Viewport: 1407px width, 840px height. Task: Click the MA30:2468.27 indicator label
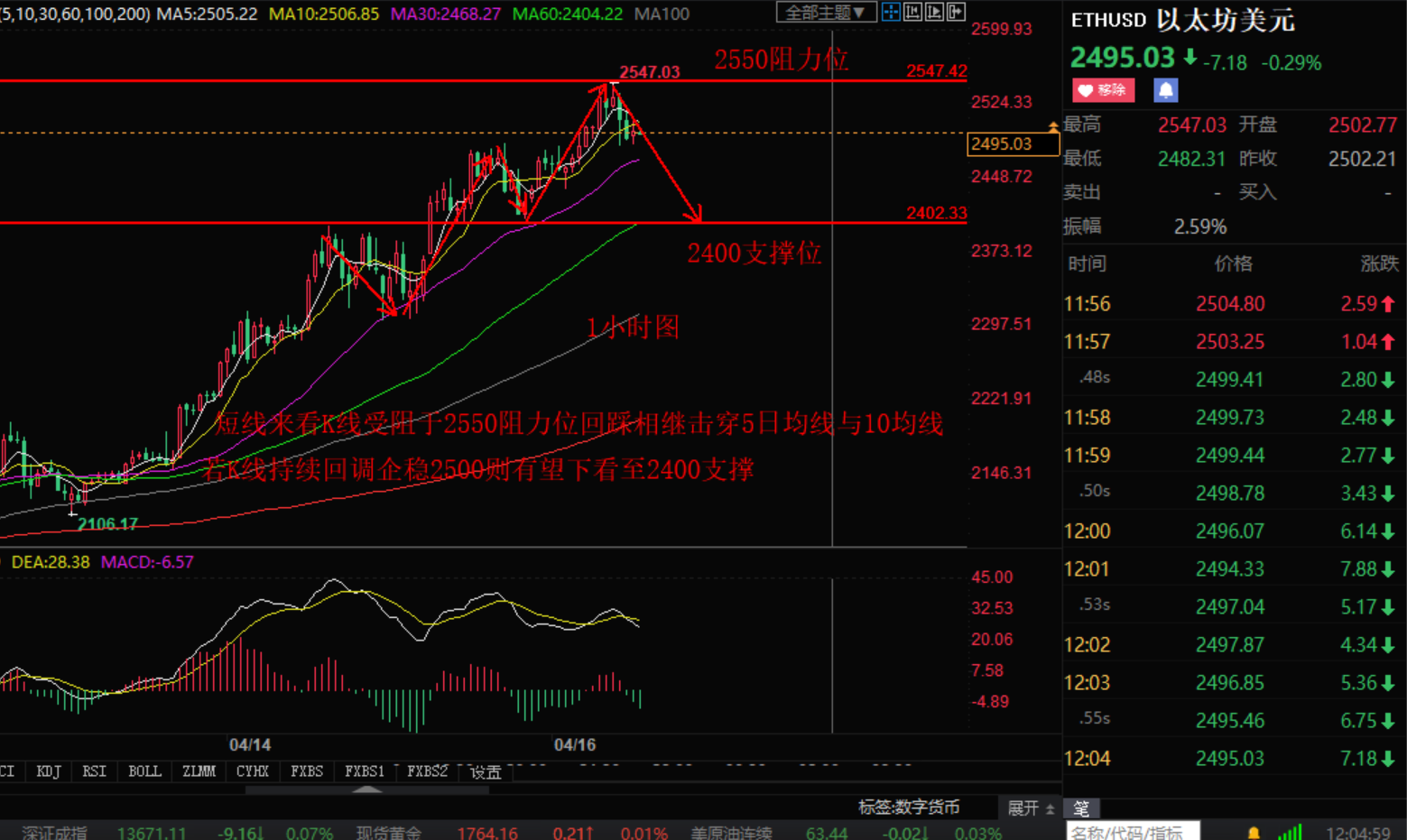(445, 14)
